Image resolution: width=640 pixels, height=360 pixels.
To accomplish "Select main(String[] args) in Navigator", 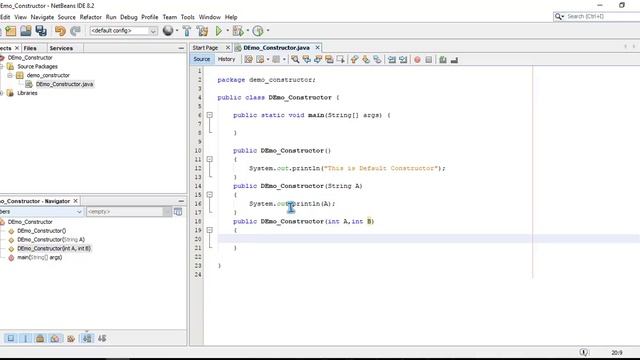I will coord(39,258).
